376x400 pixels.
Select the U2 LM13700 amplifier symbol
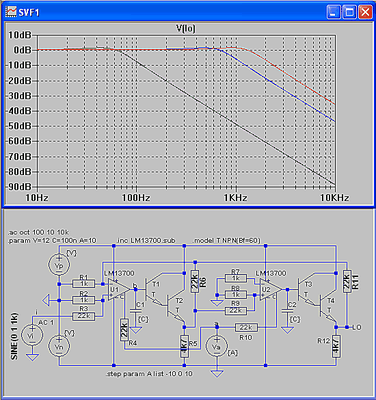point(271,289)
